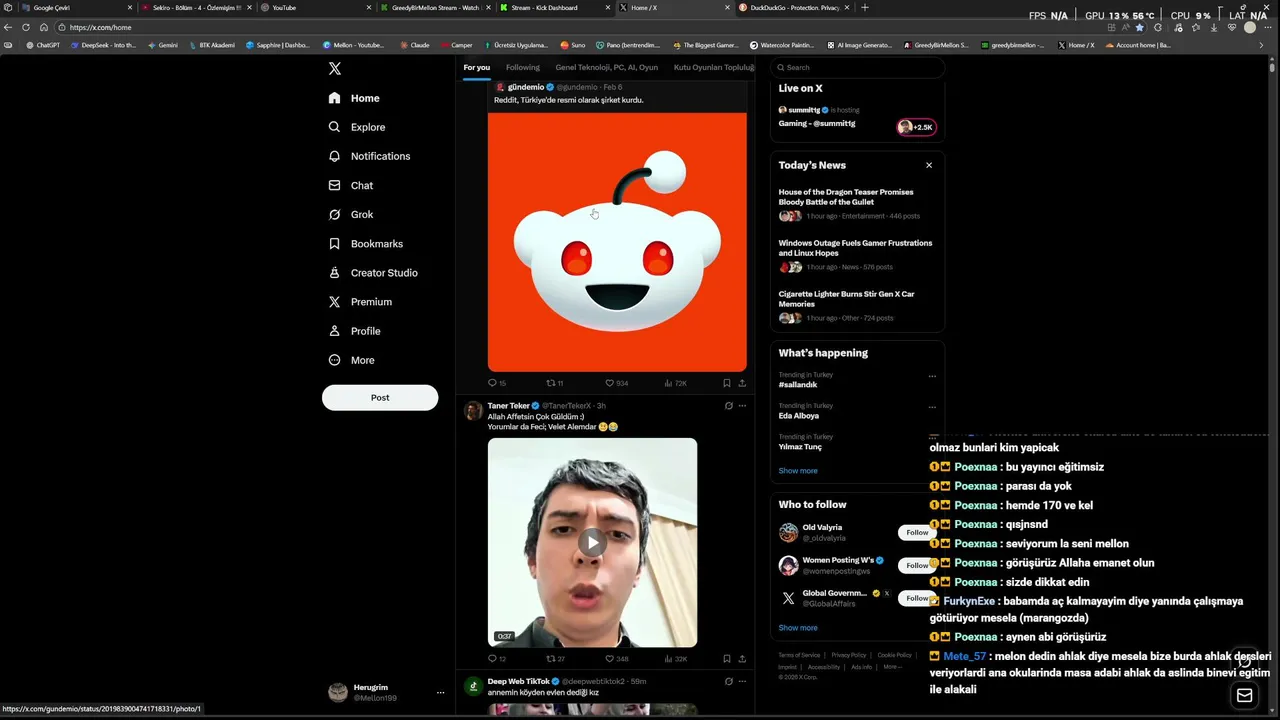The image size is (1280, 720).
Task: Open Kutu Oyunları Topluluğu tab
Action: [714, 67]
